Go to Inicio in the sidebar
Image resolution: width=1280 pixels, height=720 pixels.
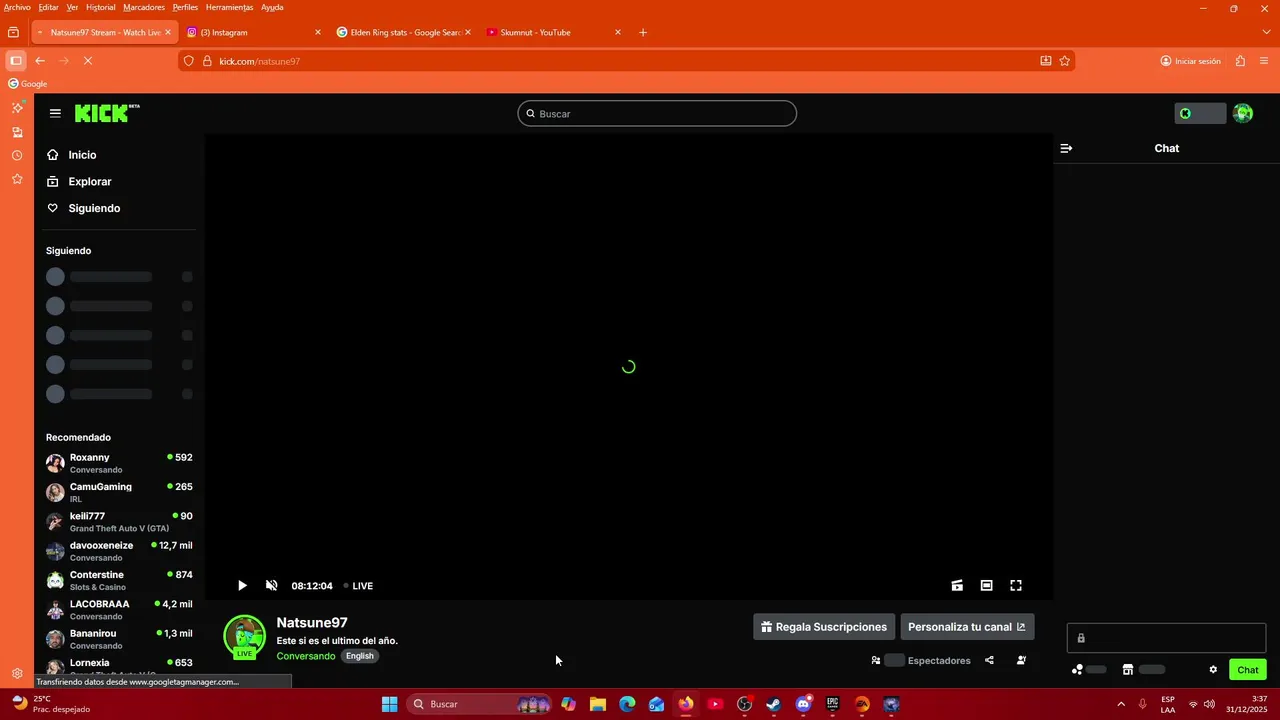(x=82, y=155)
